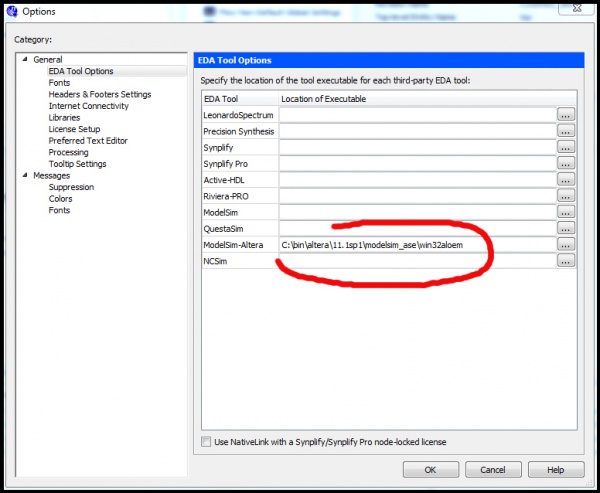Browse for Riviera-PRO executable location
Screen dimensions: 600x493
coord(566,196)
